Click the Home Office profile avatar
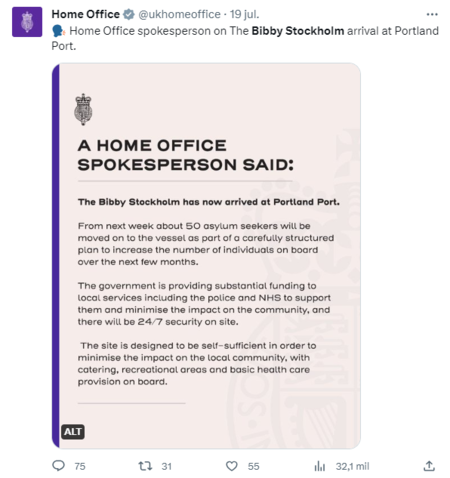450x478 pixels. coord(27,22)
